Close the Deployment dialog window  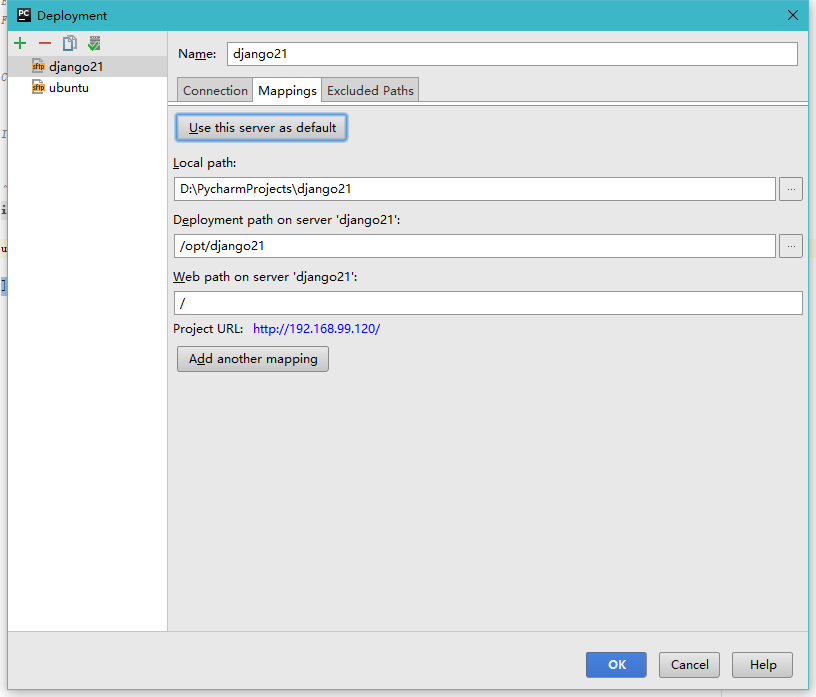793,15
